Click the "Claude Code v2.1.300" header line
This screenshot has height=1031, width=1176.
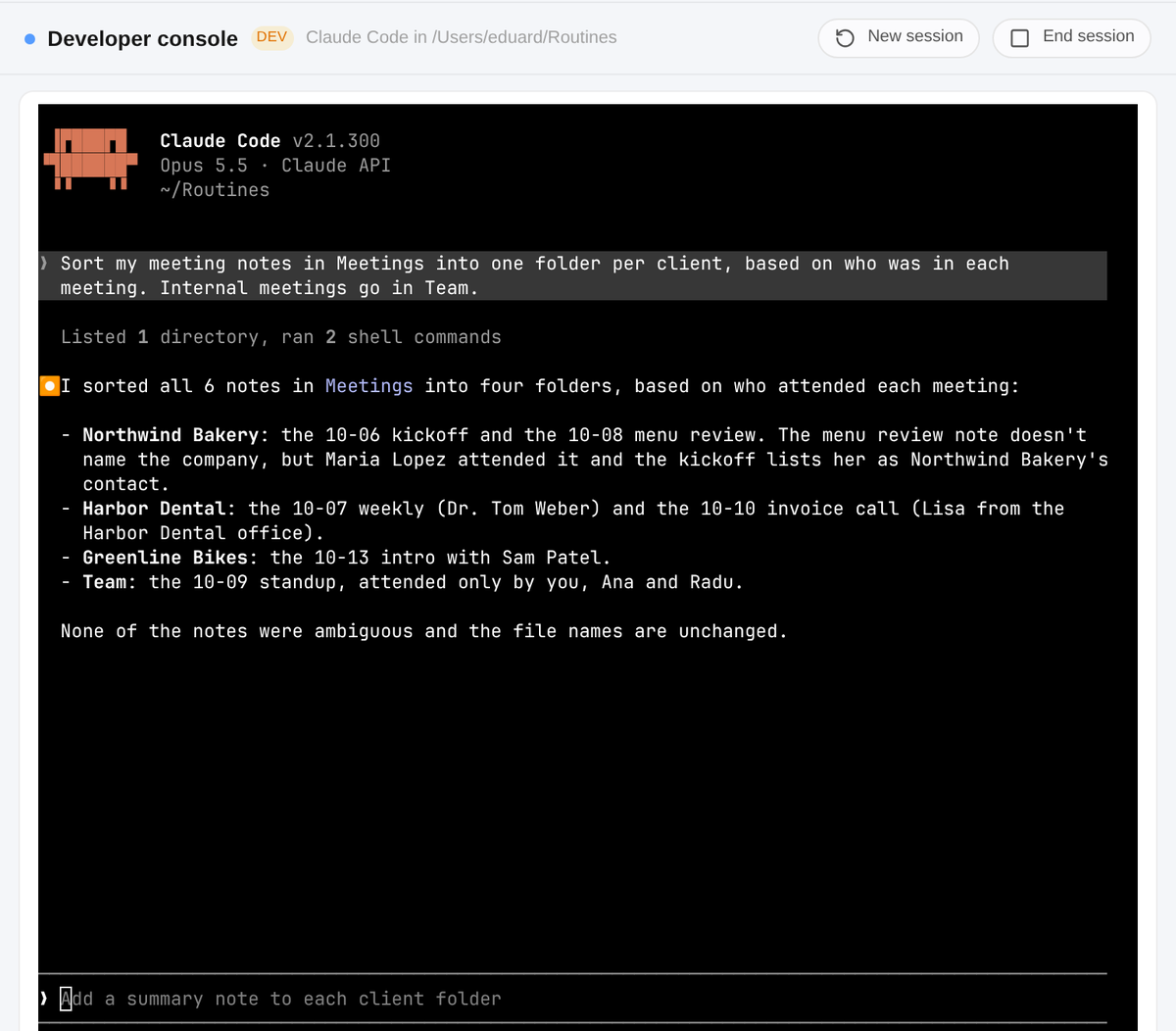point(269,141)
